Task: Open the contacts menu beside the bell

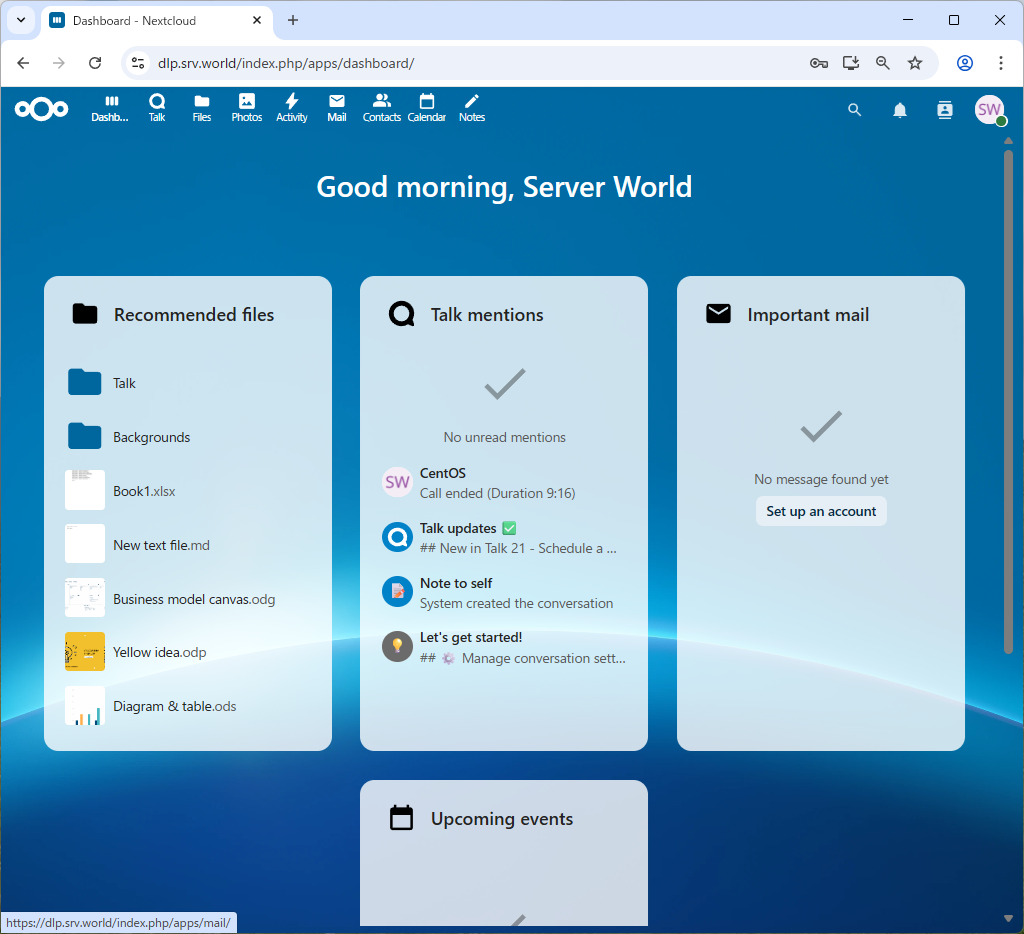Action: tap(944, 110)
